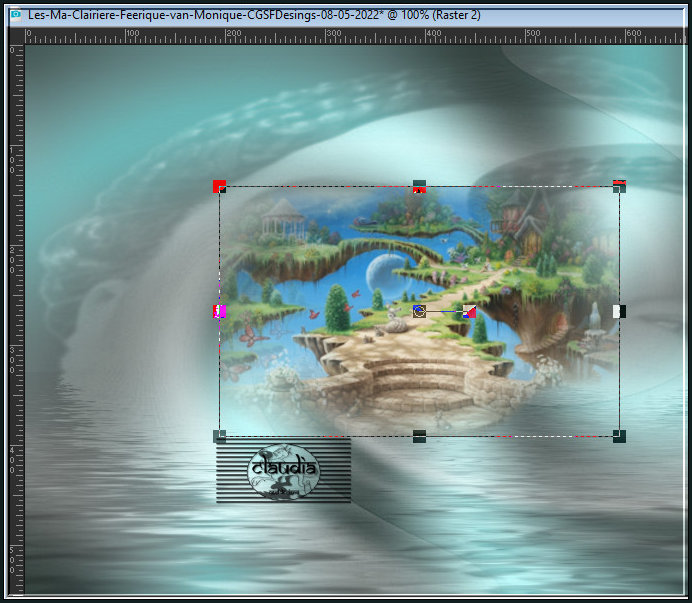This screenshot has width=692, height=603.
Task: Click the bottom-center edge selection handle
Action: [419, 436]
